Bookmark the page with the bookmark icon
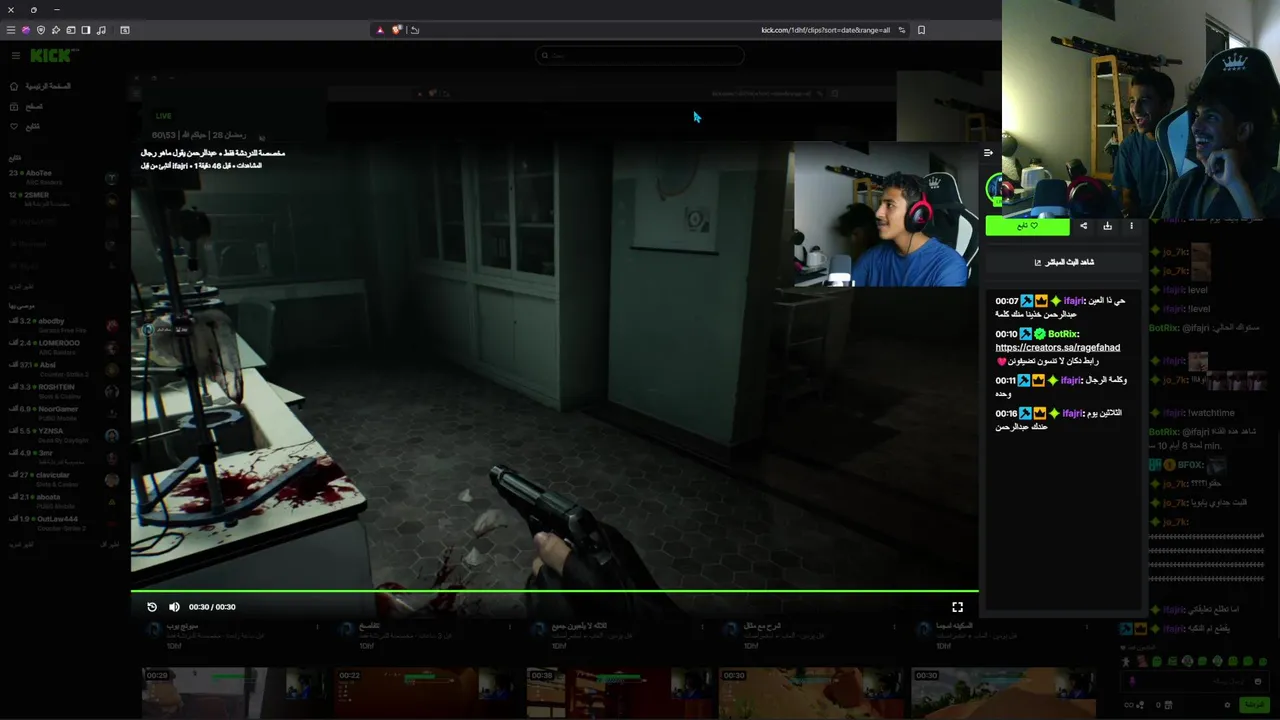The image size is (1280, 720). [921, 30]
